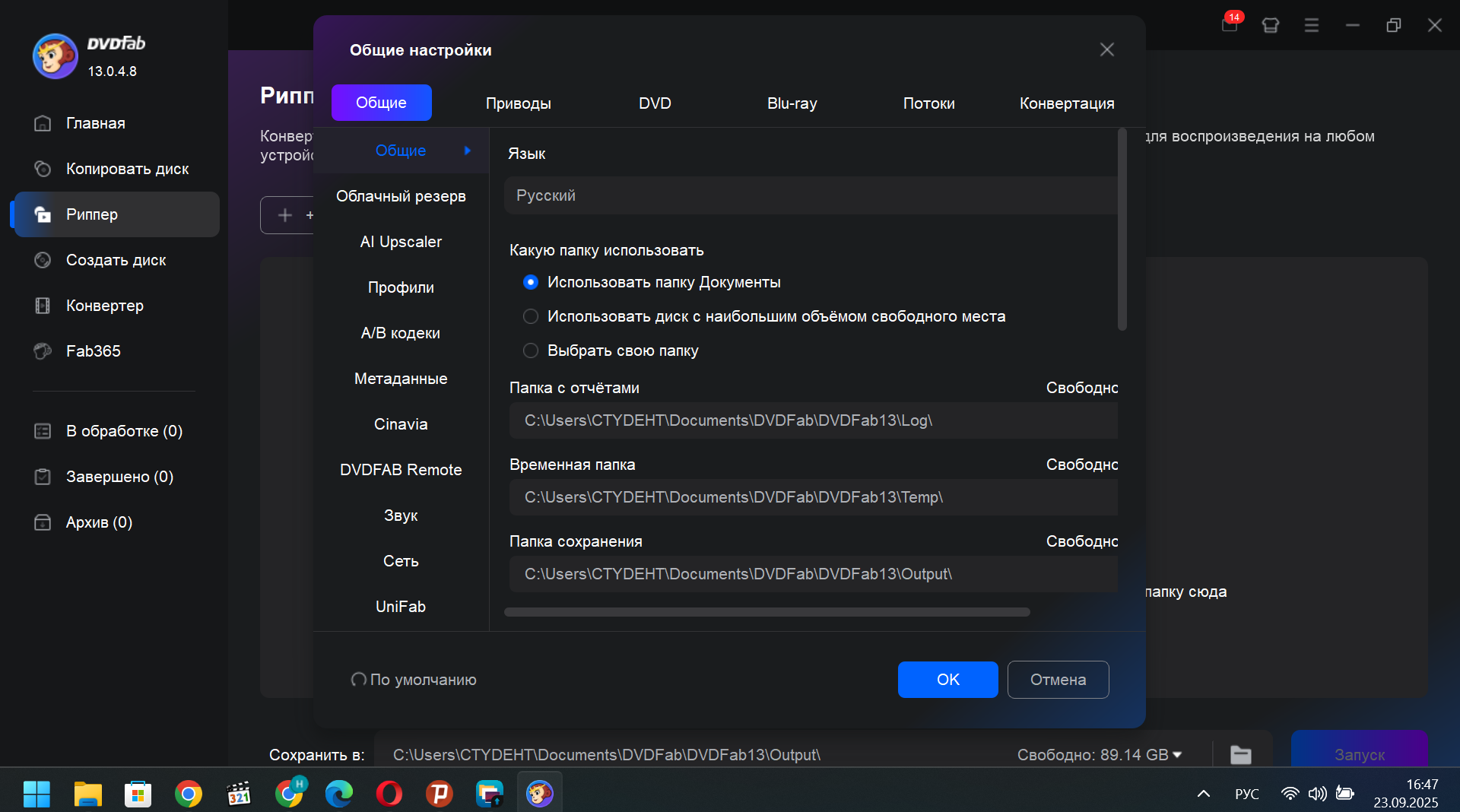The width and height of the screenshot is (1460, 812).
Task: Open the Завершено finished tasks icon
Action: (43, 477)
